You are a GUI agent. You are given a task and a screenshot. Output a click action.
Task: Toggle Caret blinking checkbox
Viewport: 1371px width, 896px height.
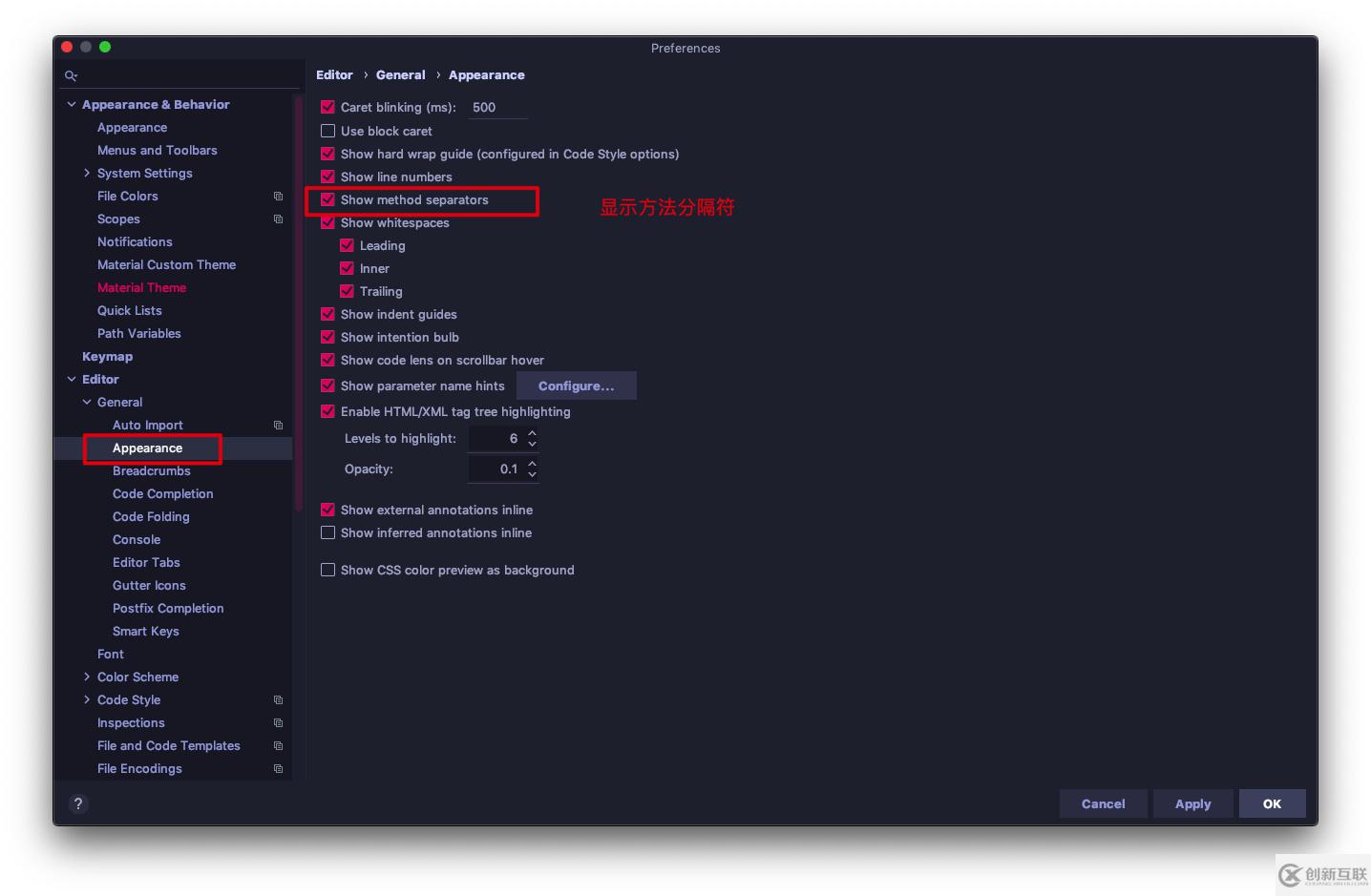click(327, 107)
